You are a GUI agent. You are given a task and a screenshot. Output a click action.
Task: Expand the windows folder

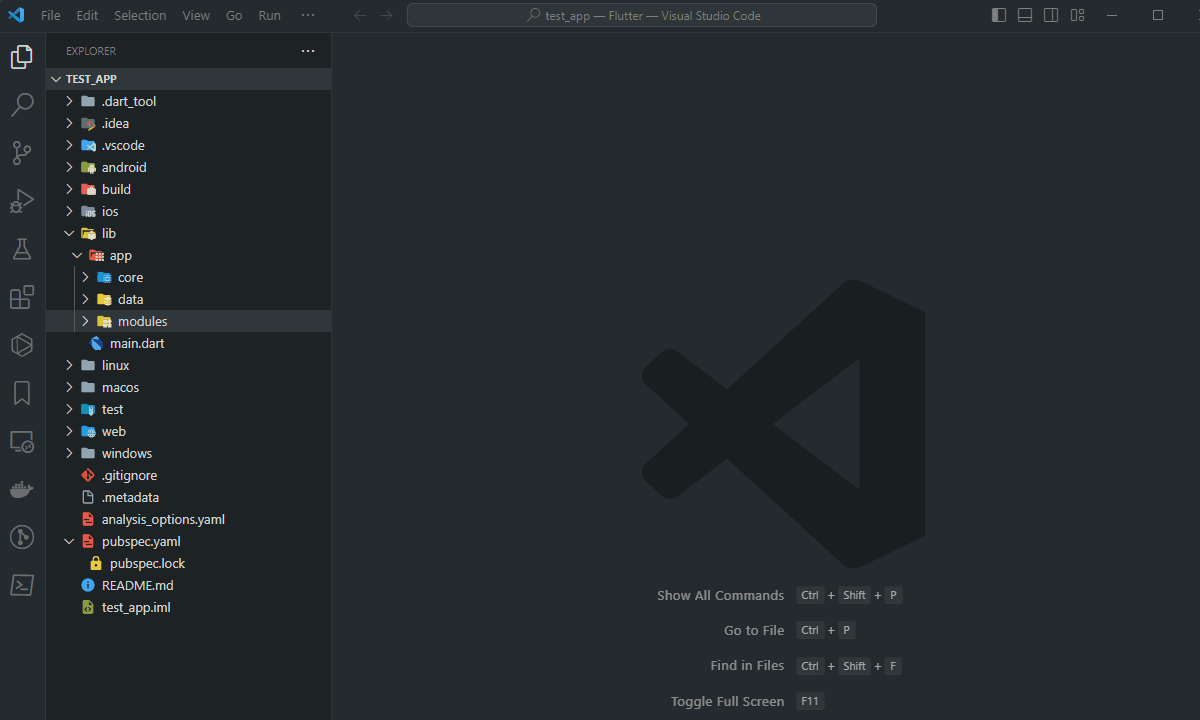pyautogui.click(x=188, y=453)
